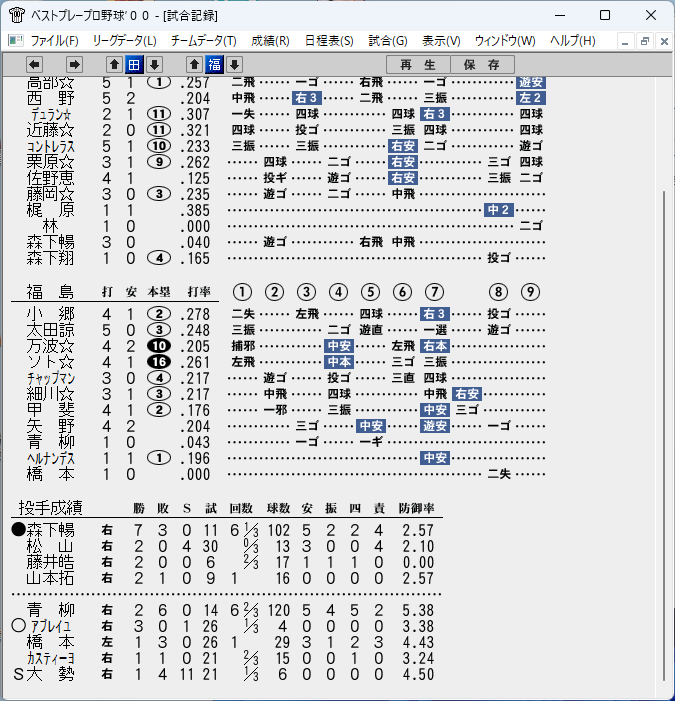Click the up arrow beside 田 icon

pos(114,65)
